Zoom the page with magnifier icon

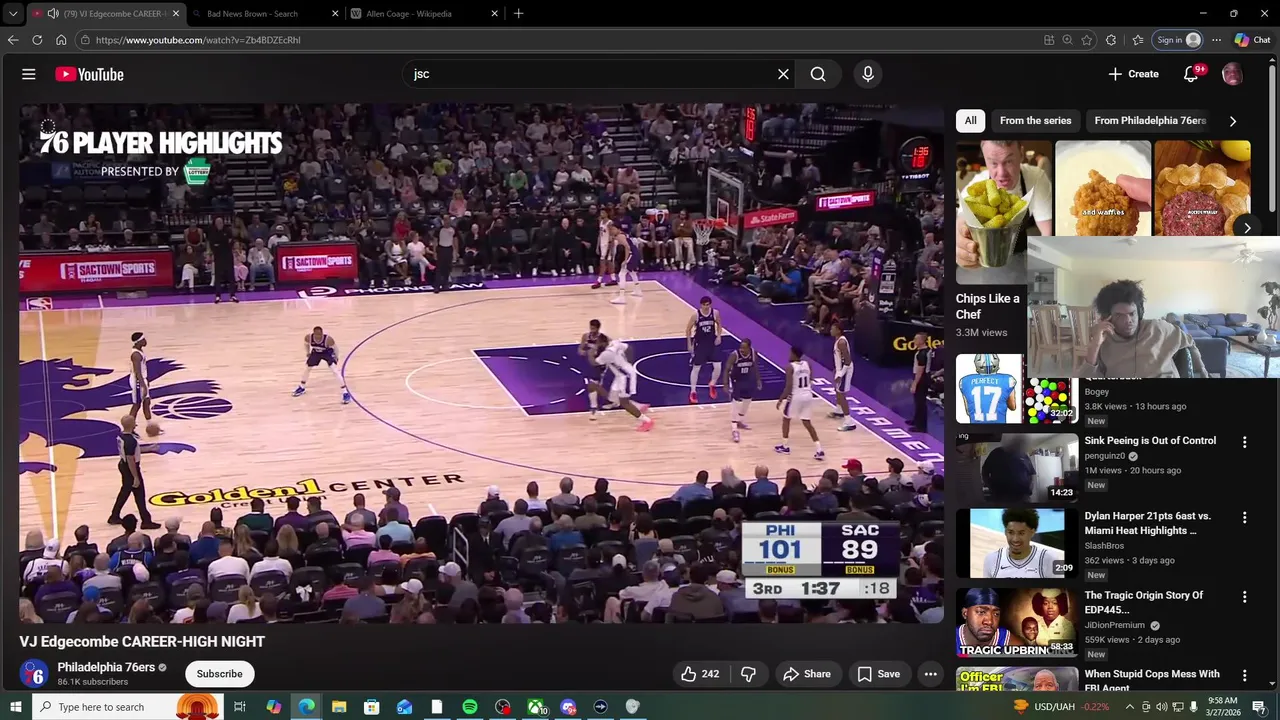point(1068,40)
